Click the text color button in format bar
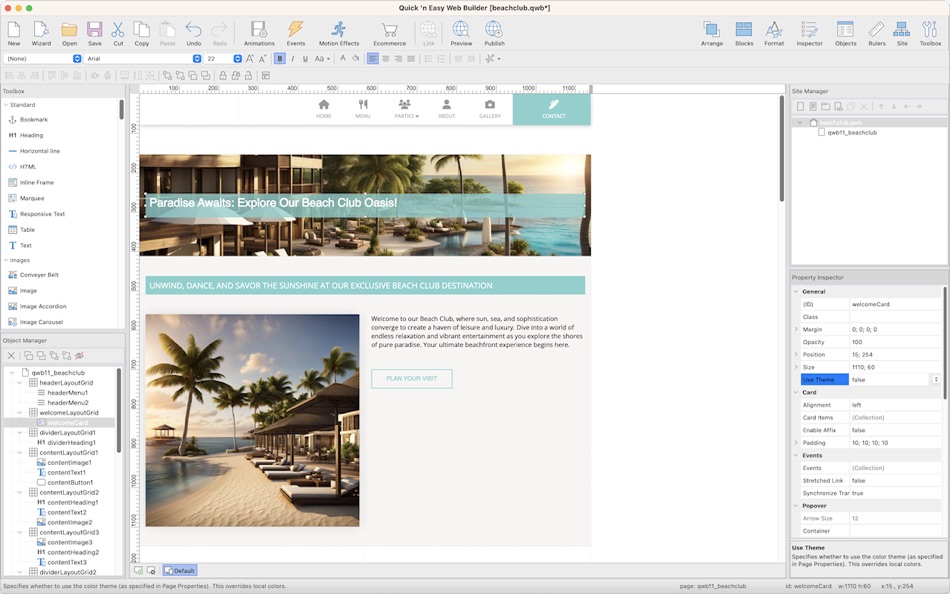Screen dimensions: 950x594 point(342,59)
